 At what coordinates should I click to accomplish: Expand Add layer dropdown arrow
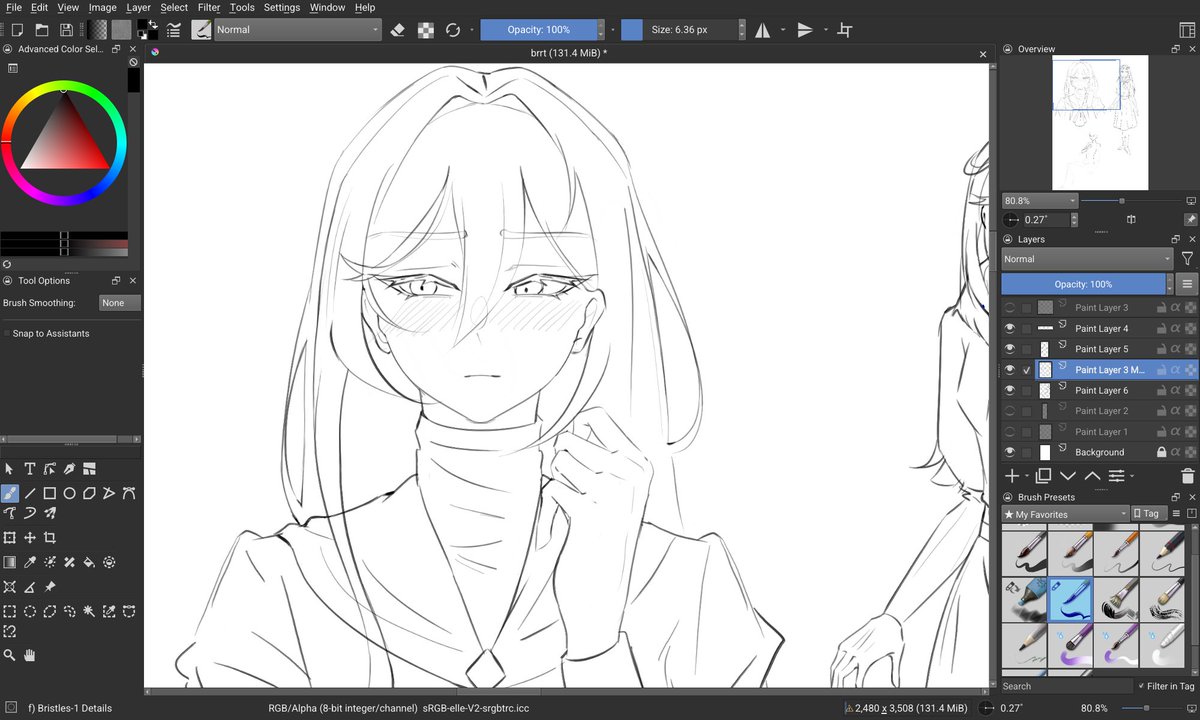[x=1027, y=477]
